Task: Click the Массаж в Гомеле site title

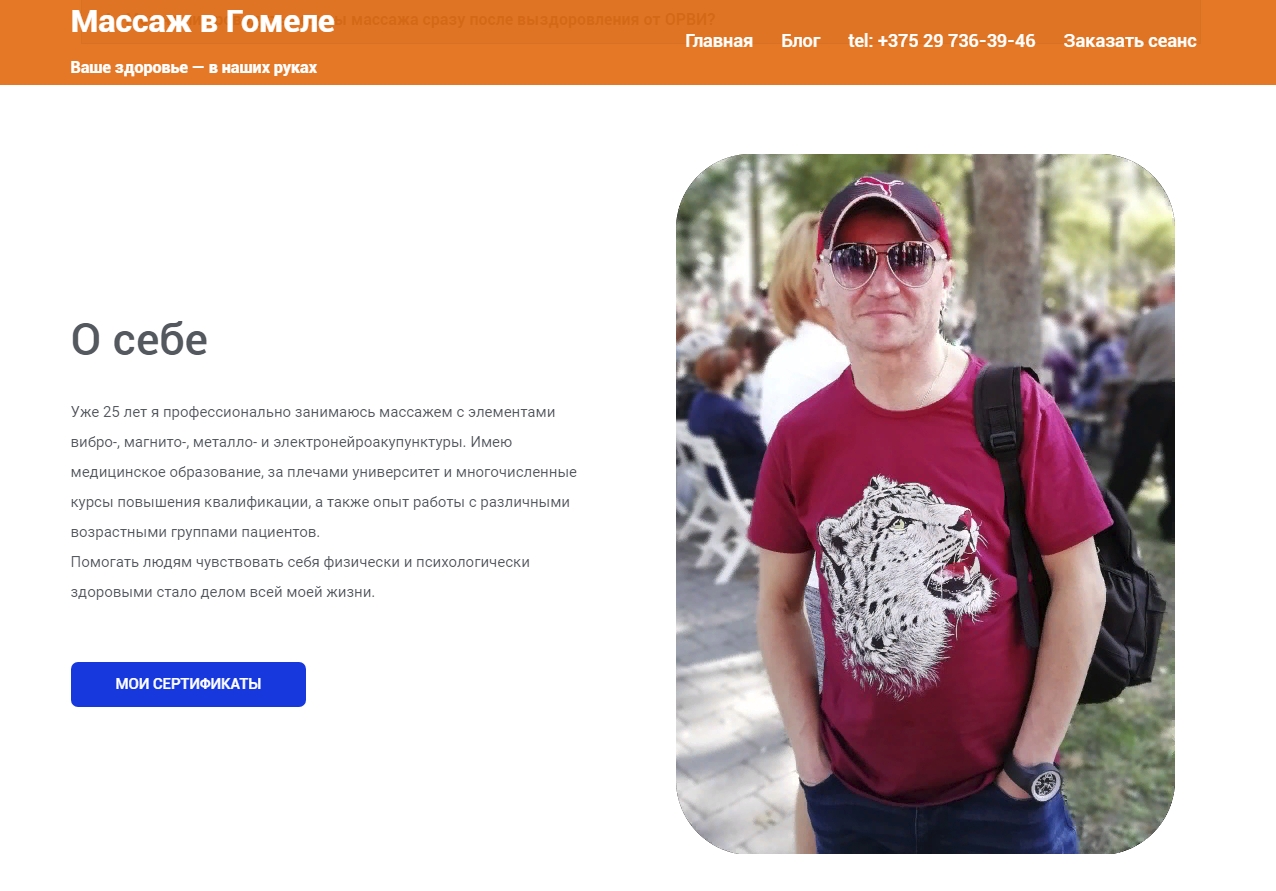Action: tap(203, 21)
